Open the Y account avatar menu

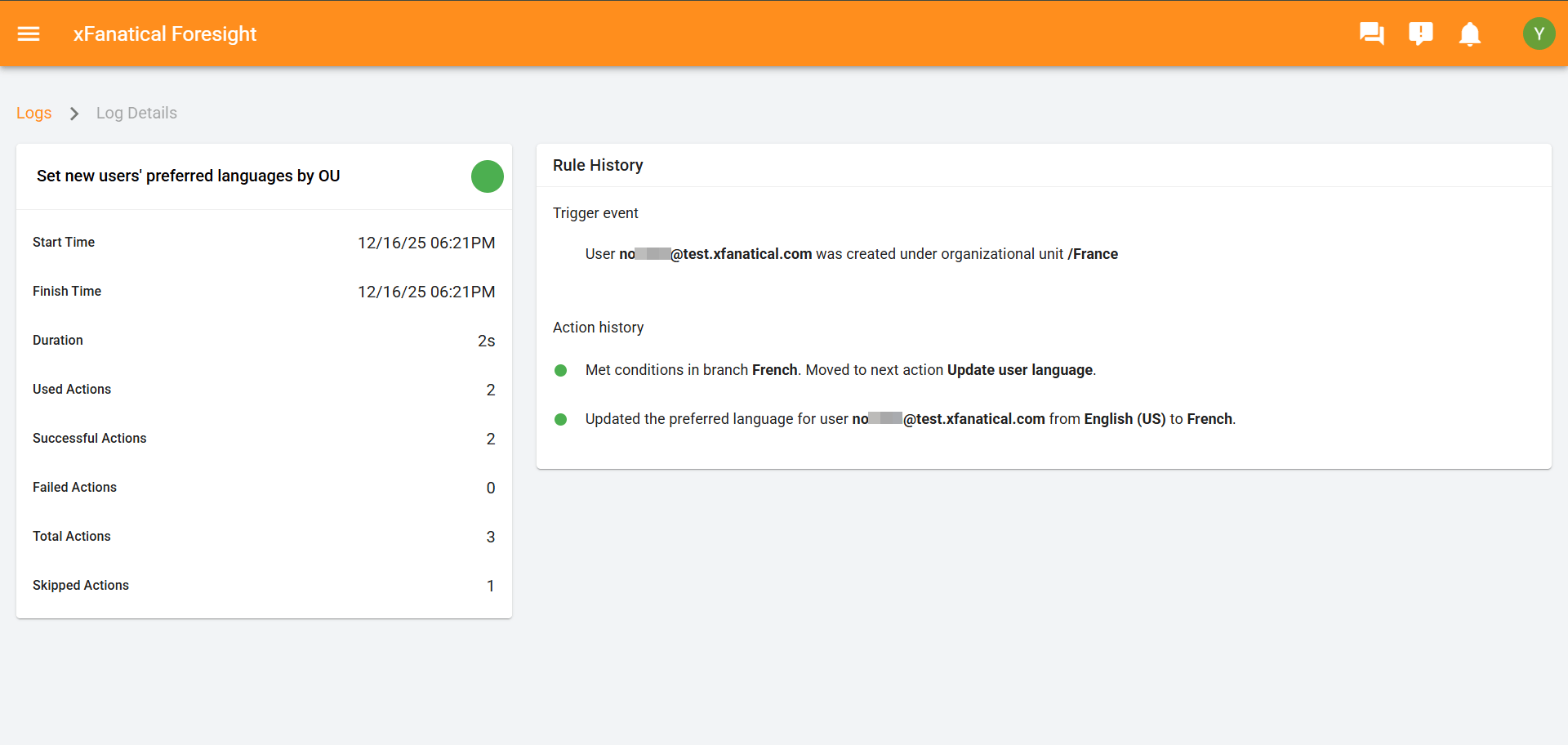[1539, 33]
